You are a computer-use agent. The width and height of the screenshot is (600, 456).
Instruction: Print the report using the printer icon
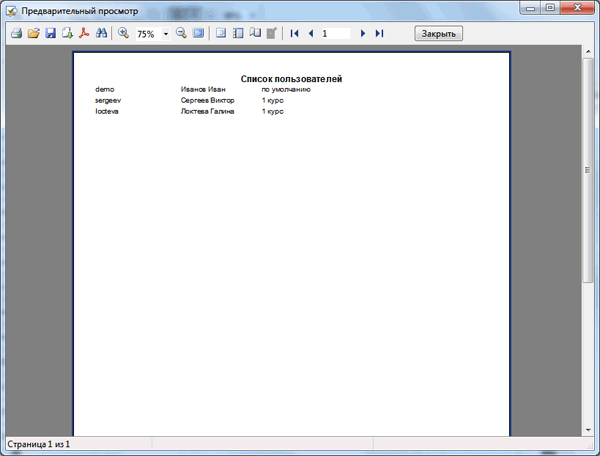click(x=16, y=33)
